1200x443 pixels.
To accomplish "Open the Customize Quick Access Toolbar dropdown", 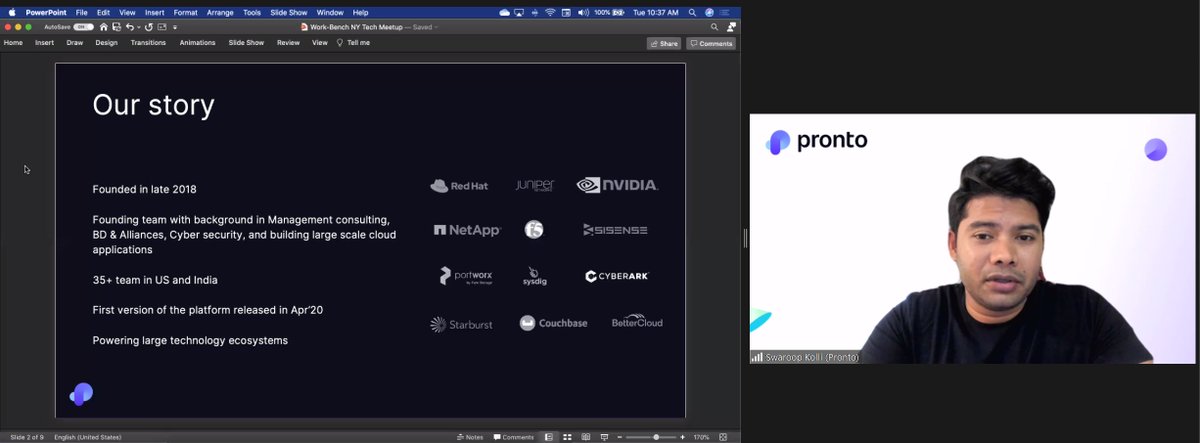I will coord(175,27).
